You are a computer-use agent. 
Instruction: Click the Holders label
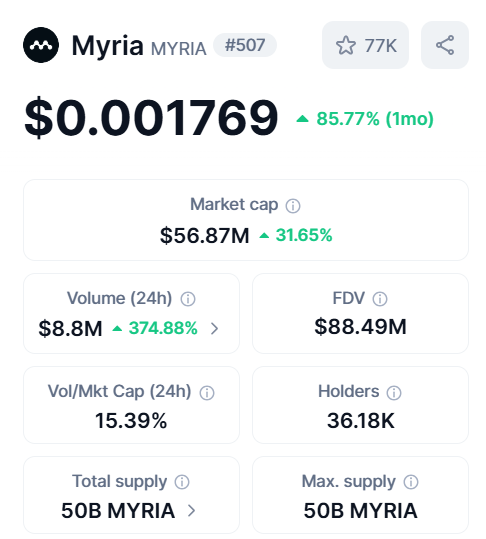349,392
